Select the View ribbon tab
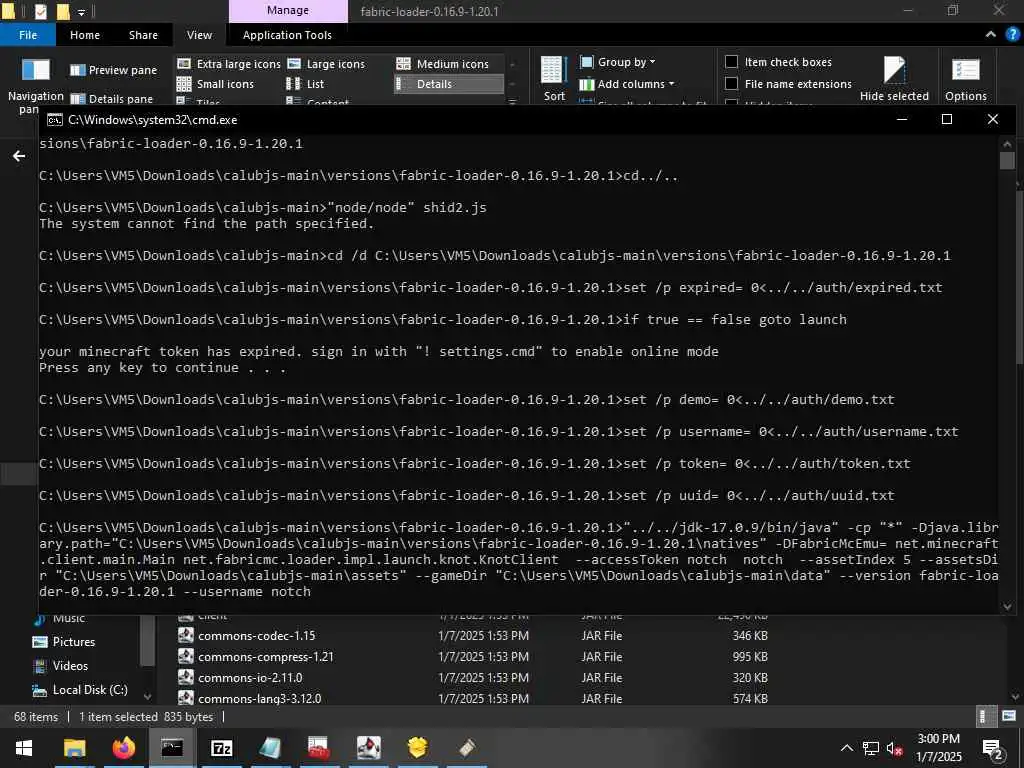 [x=199, y=35]
